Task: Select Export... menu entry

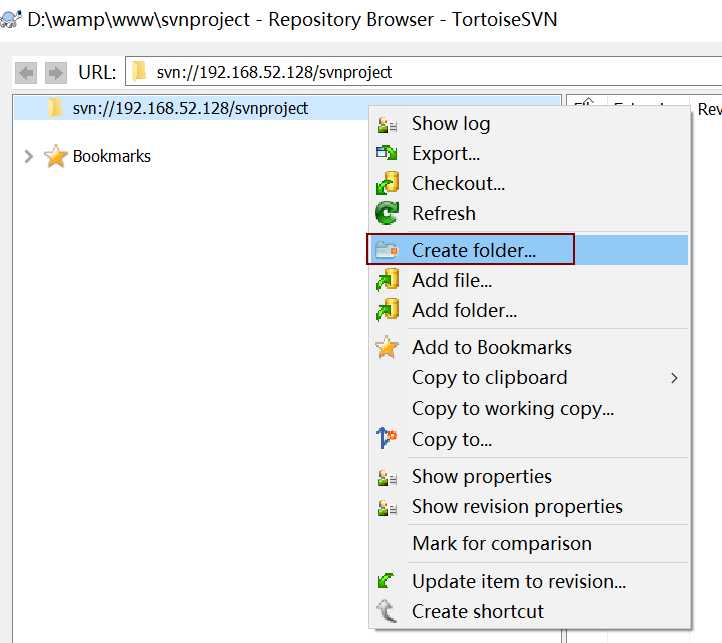Action: (529, 153)
